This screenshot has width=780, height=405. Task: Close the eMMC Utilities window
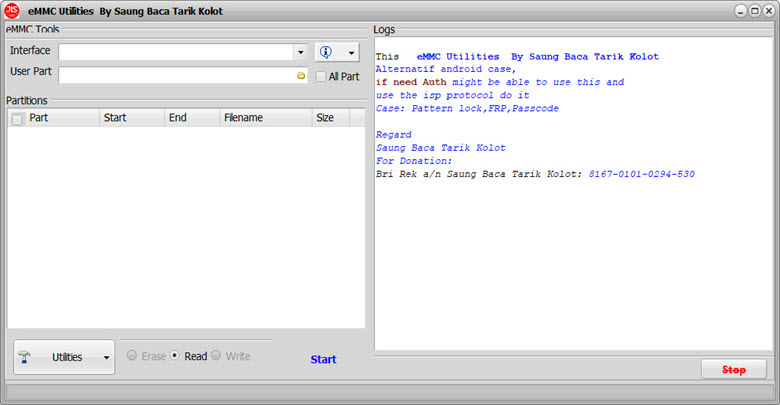(x=769, y=11)
